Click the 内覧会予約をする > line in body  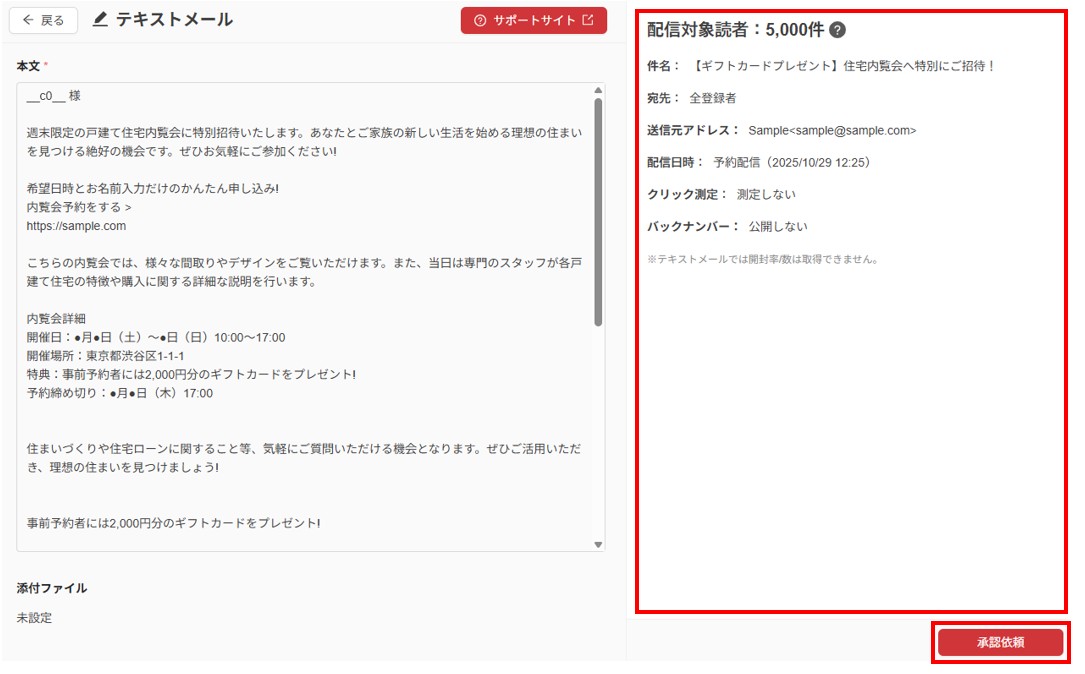[79, 208]
